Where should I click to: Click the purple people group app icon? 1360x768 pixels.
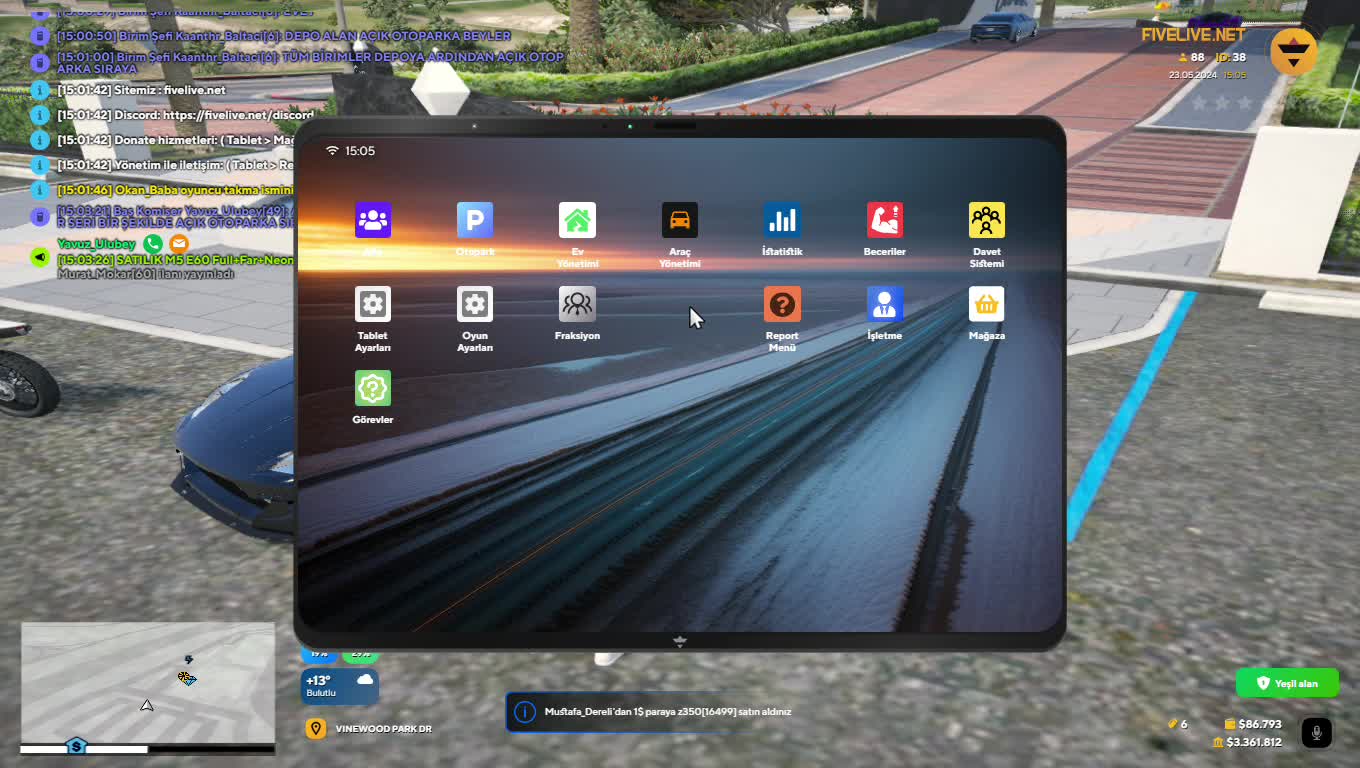(373, 221)
